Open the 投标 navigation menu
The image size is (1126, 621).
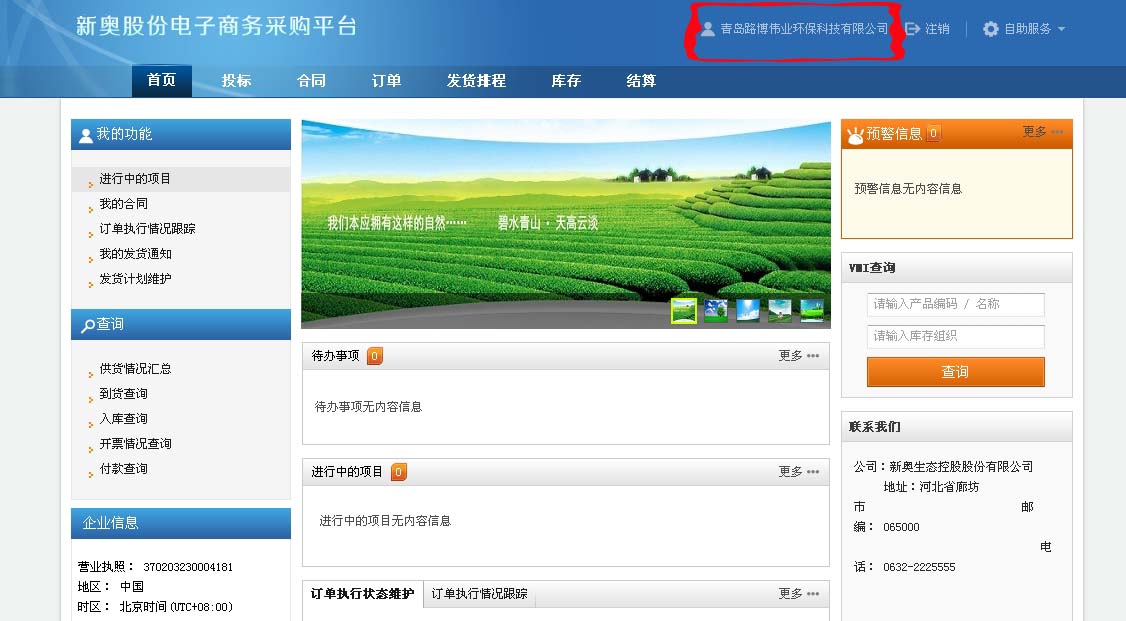(x=236, y=81)
